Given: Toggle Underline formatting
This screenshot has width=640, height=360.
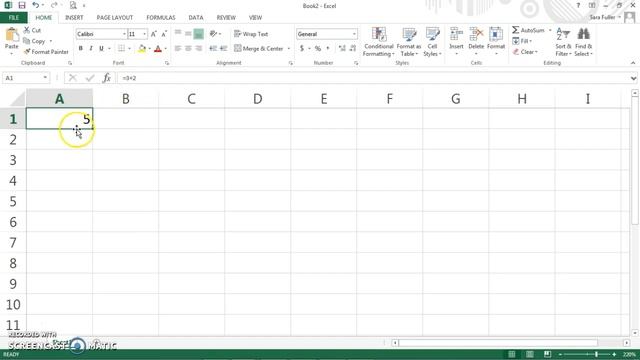Looking at the screenshot, I should tap(101, 48).
